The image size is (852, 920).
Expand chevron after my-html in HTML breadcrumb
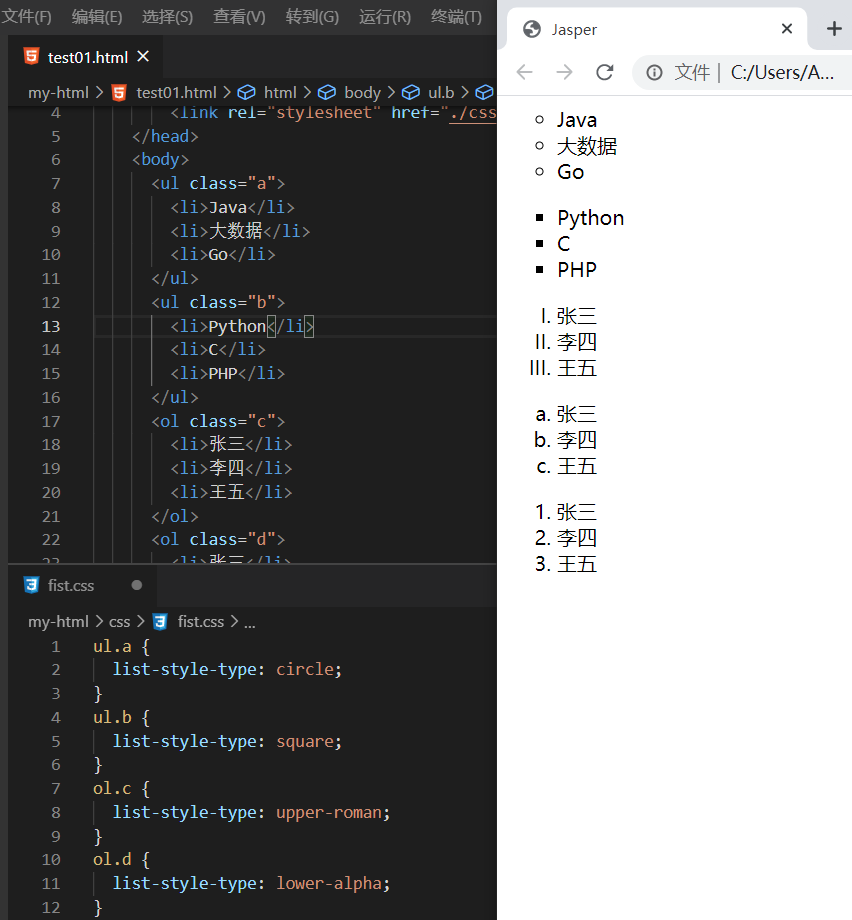(99, 93)
